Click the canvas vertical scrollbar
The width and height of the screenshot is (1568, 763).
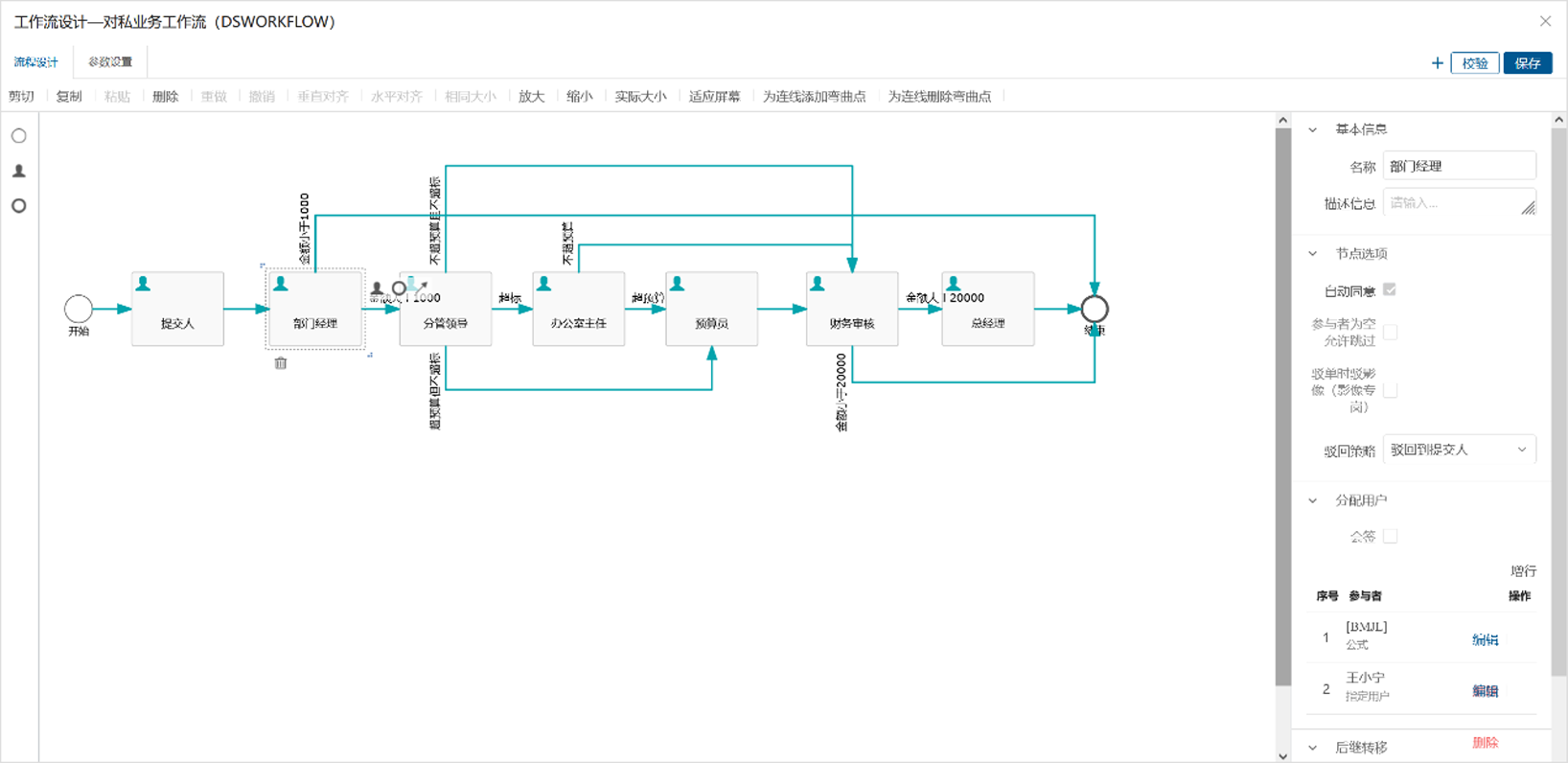pyautogui.click(x=1283, y=403)
